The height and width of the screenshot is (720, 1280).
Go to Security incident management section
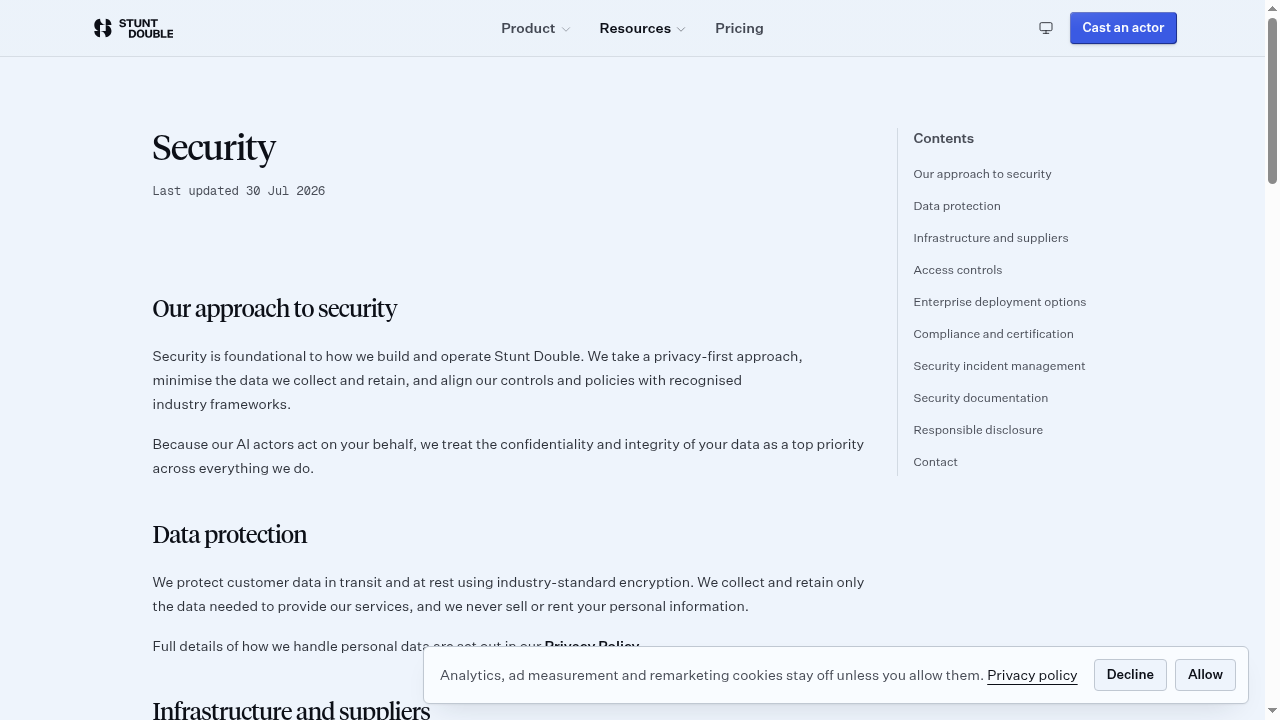[999, 366]
